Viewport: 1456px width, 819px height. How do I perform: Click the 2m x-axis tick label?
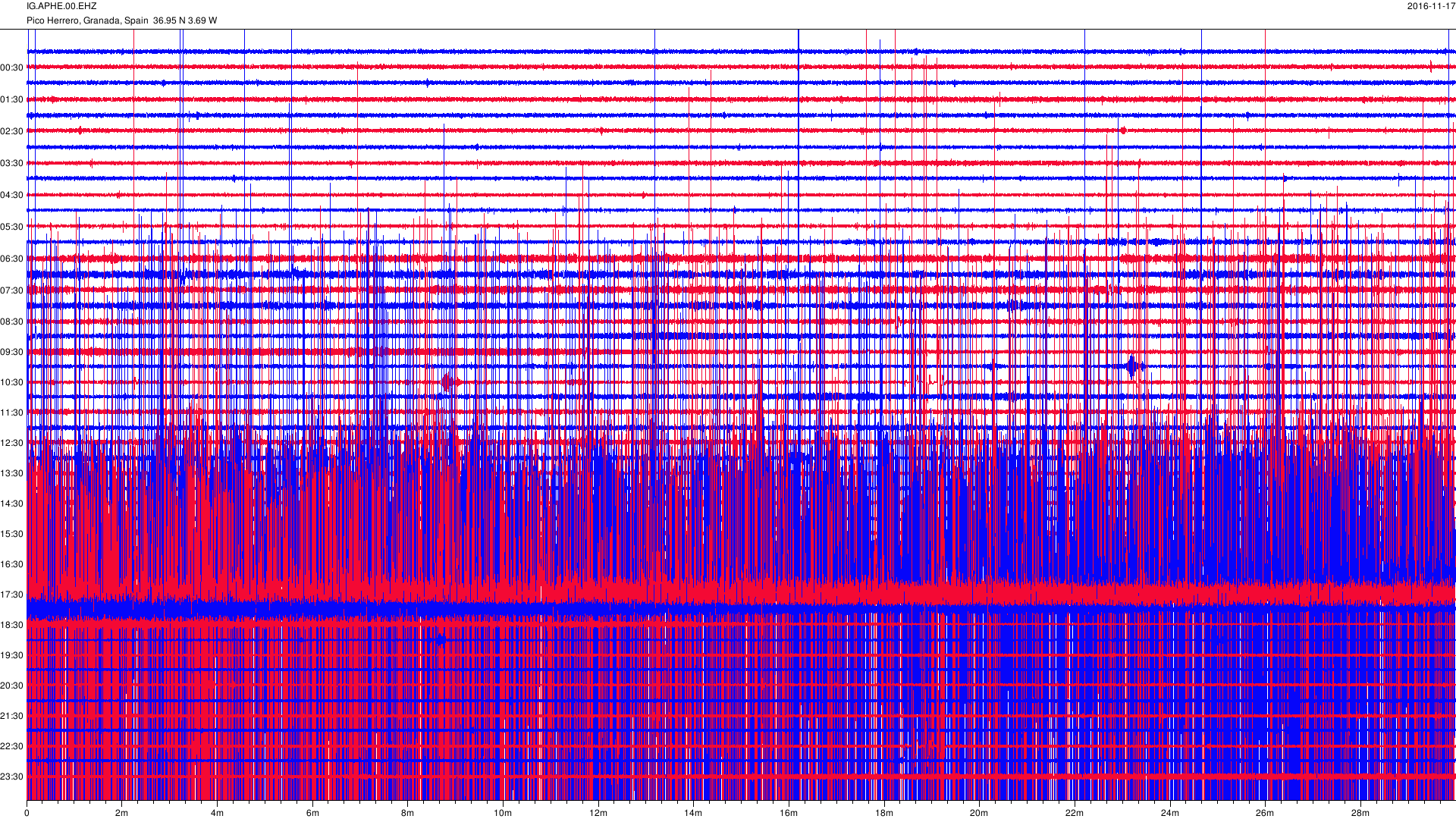coord(122,813)
